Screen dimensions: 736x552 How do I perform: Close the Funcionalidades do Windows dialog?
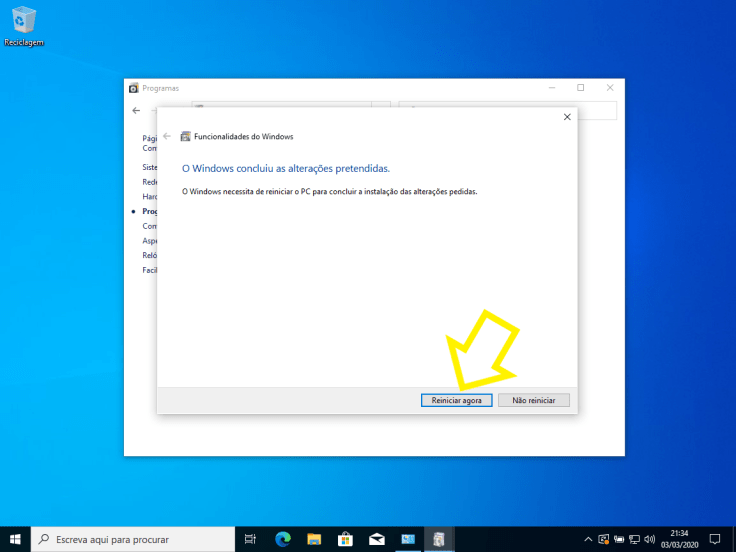click(567, 117)
